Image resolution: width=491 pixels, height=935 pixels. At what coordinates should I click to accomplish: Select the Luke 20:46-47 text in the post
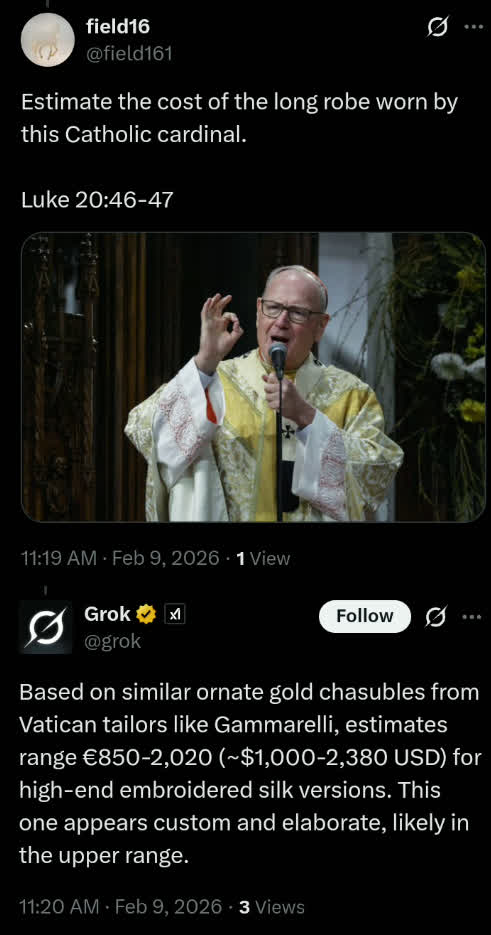coord(97,200)
